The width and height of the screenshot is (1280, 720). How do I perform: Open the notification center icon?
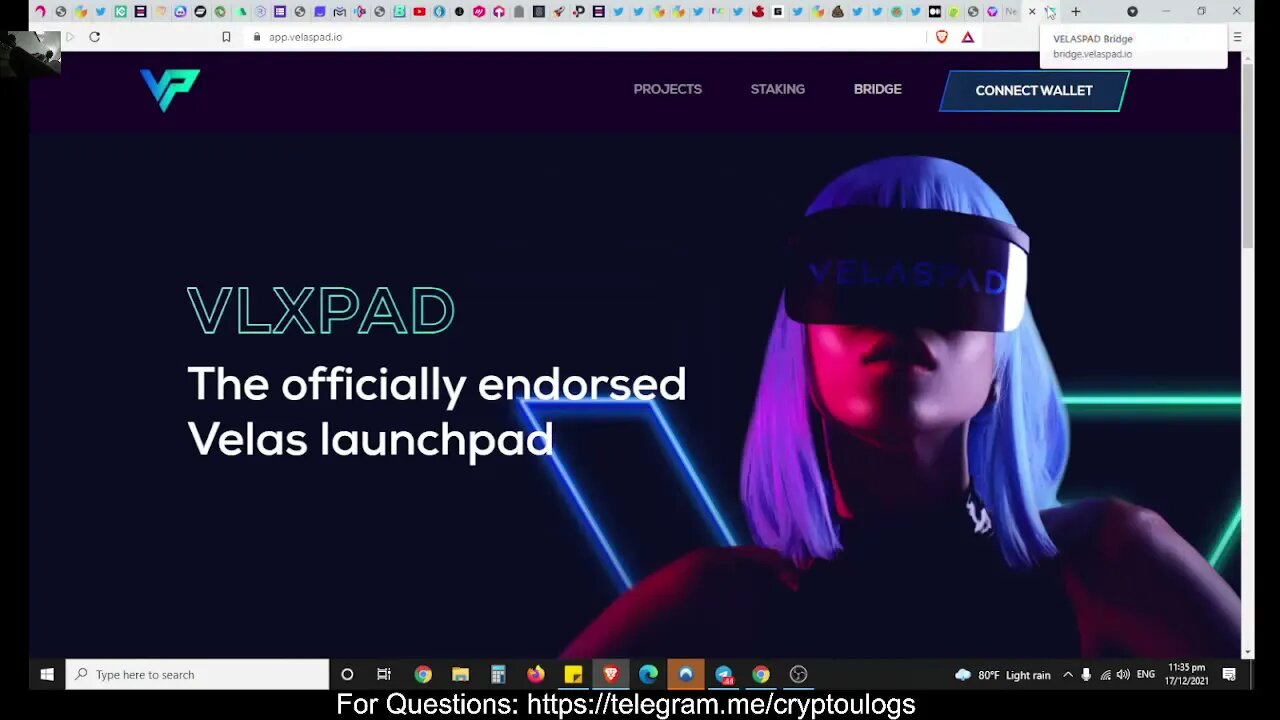tap(1229, 675)
